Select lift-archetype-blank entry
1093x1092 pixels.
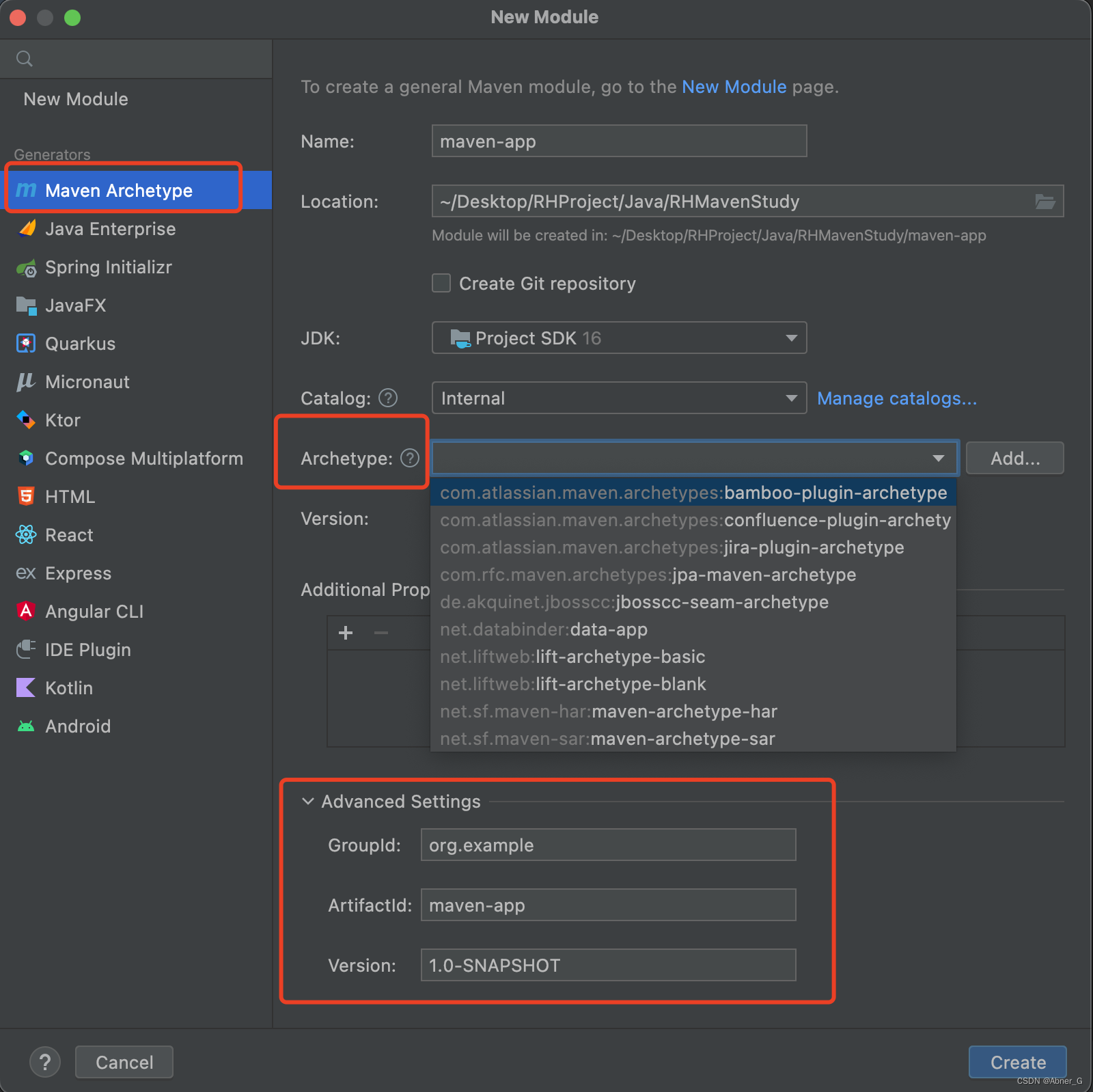[x=693, y=684]
